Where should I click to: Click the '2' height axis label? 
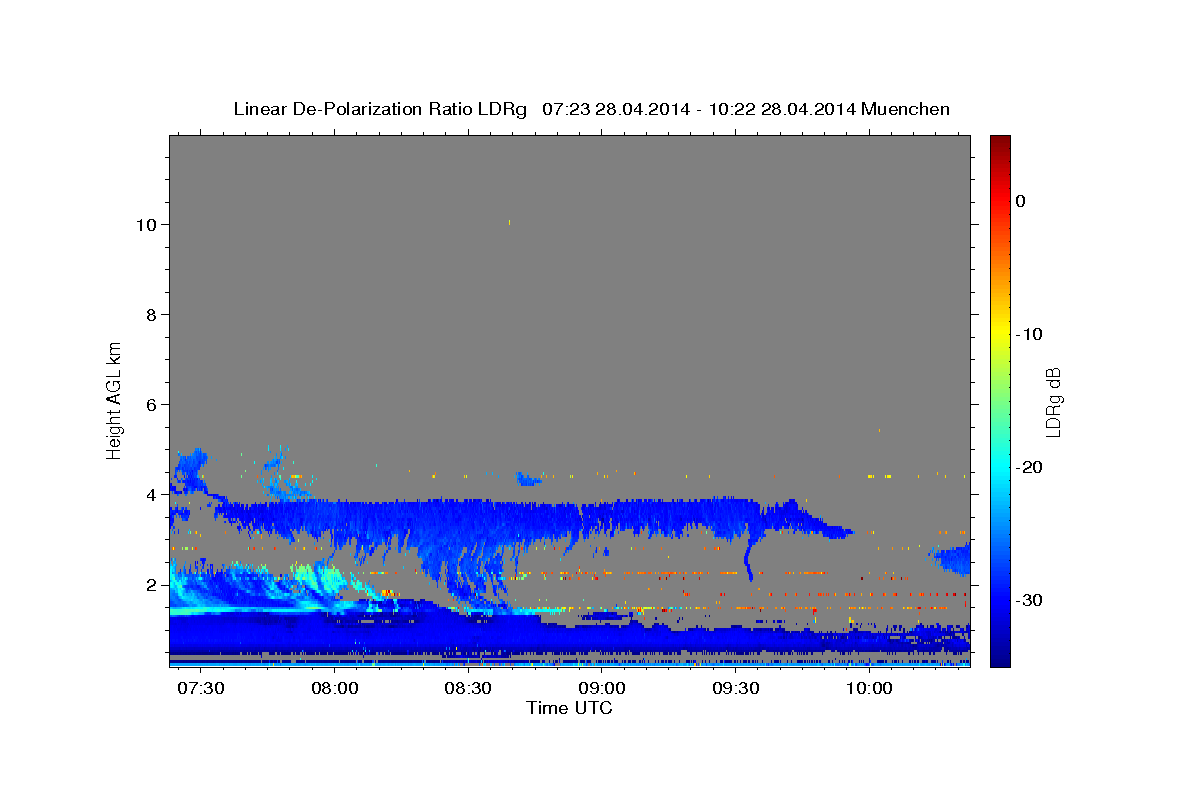coord(152,585)
